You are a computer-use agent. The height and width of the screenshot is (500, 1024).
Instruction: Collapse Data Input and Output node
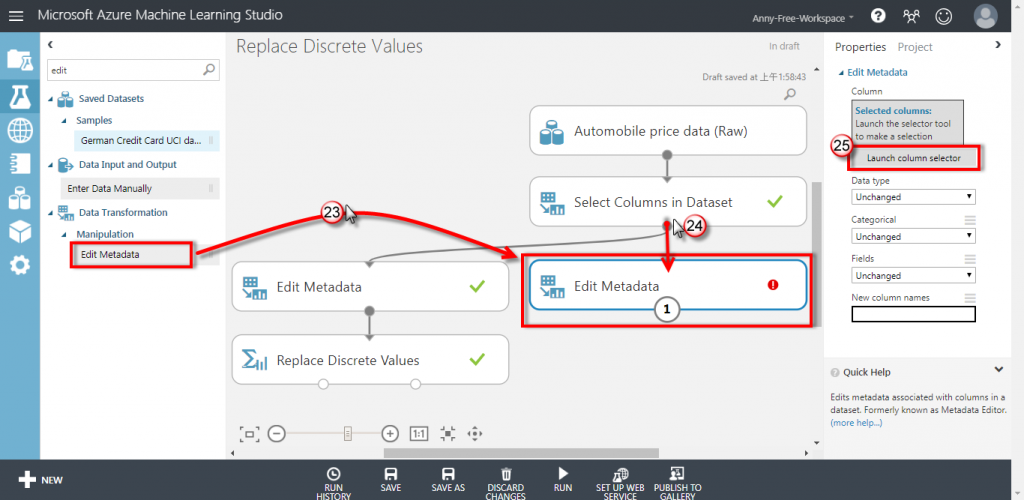(51, 165)
